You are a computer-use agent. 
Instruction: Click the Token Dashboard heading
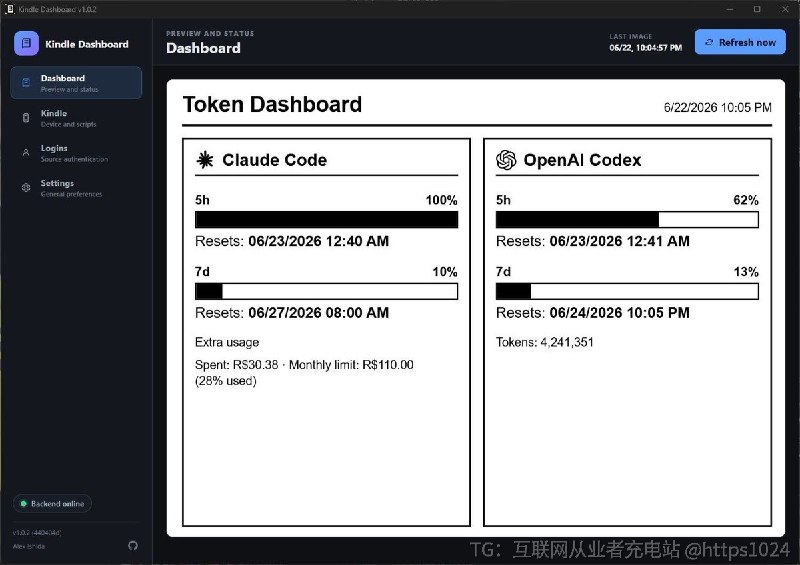coord(272,105)
